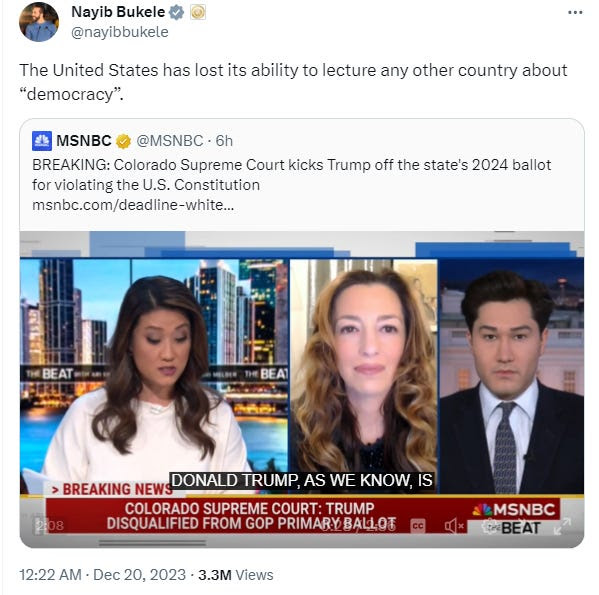The image size is (599, 595).
Task: Click the gold affiliation badge next to the name
Action: point(198,12)
